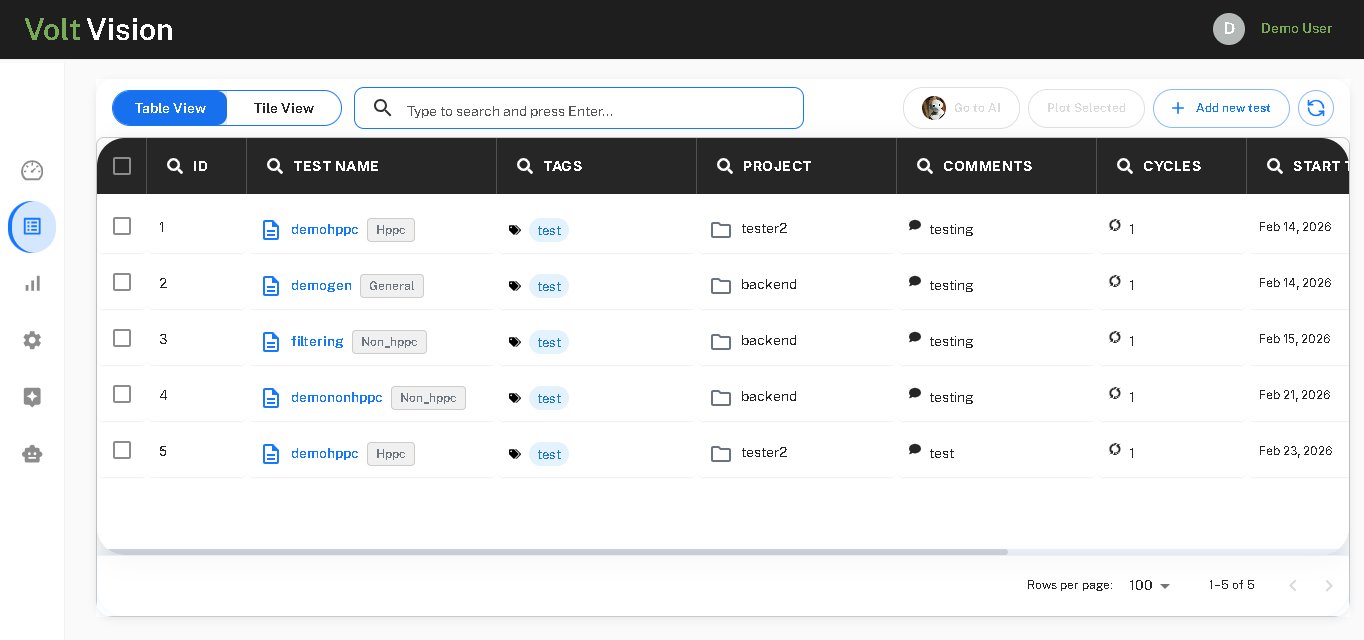This screenshot has height=640, width=1364.
Task: Click the search icon in the TEST NAME header
Action: pos(274,166)
